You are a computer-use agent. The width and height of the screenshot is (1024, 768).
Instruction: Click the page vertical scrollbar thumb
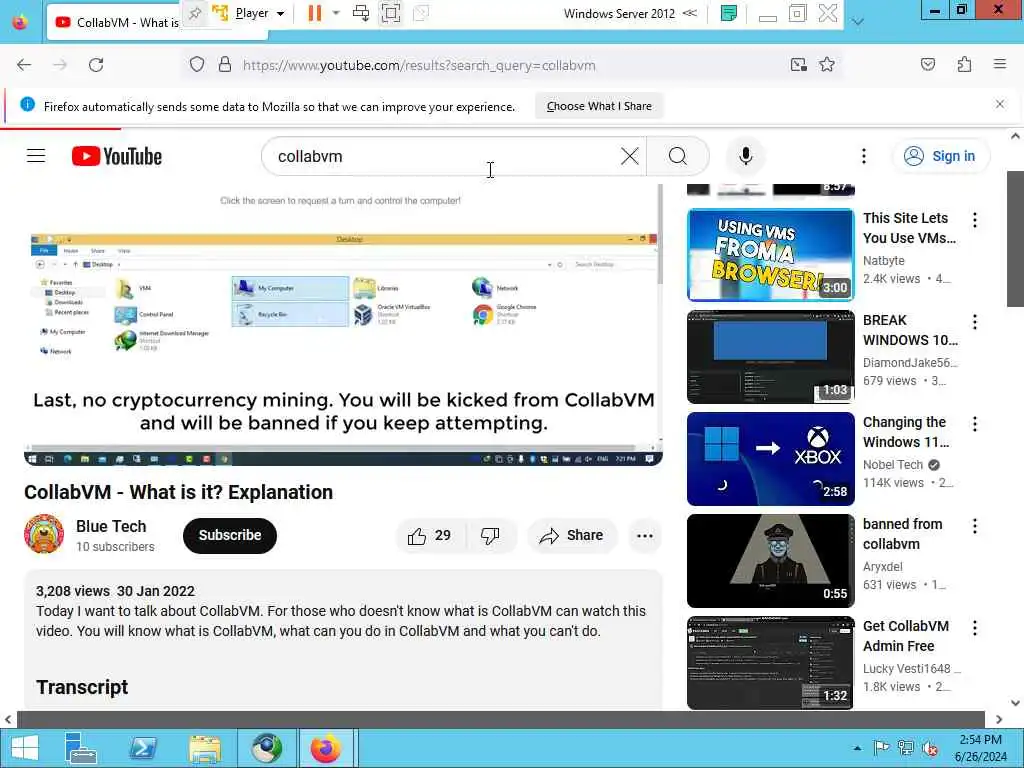pyautogui.click(x=1015, y=238)
